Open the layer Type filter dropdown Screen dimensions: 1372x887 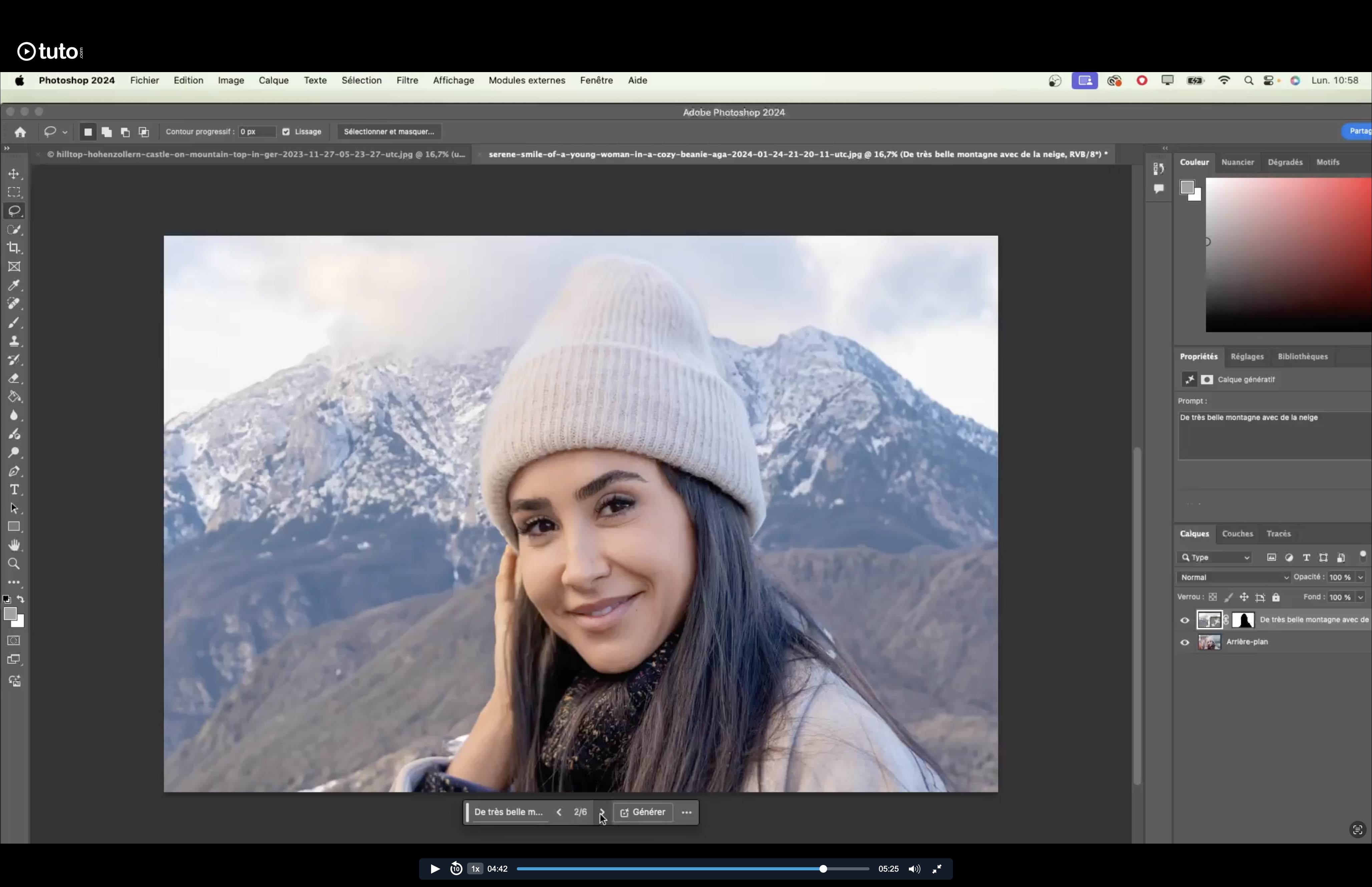pos(1215,558)
